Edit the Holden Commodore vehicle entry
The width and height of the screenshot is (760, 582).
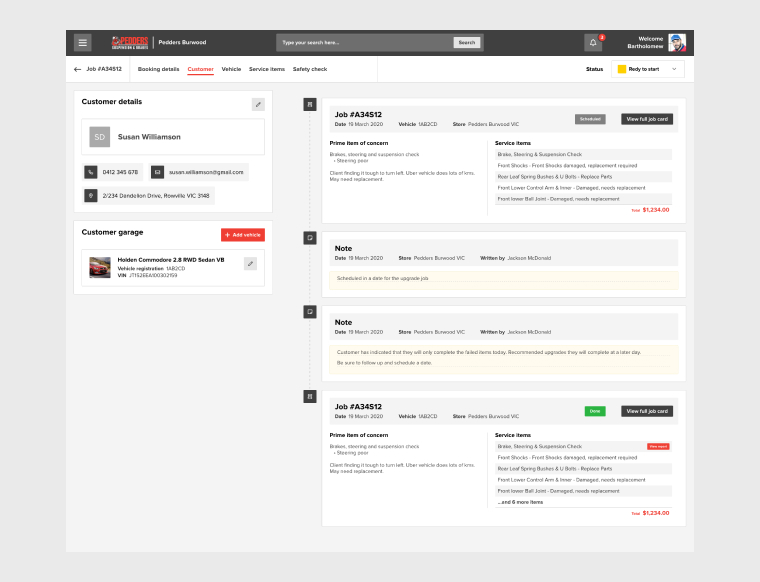[x=250, y=263]
